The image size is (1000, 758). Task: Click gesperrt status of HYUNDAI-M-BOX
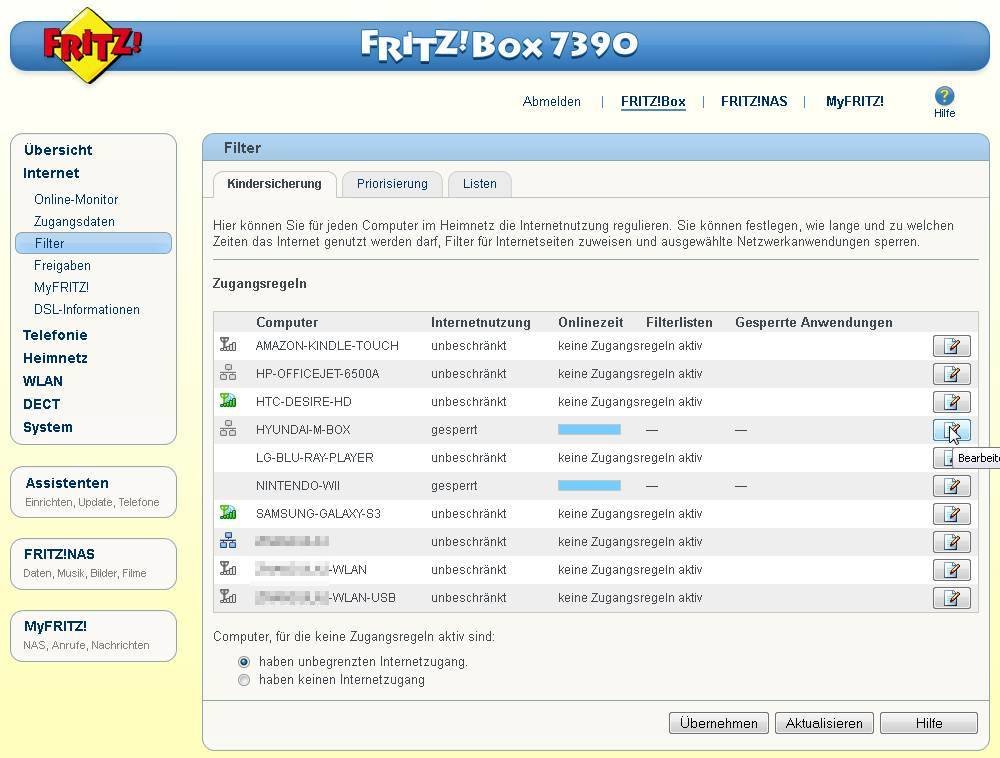point(454,430)
